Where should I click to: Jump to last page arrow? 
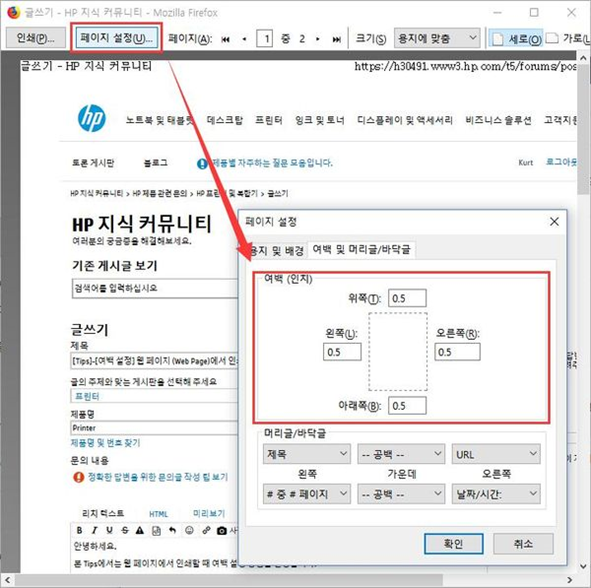[x=337, y=39]
